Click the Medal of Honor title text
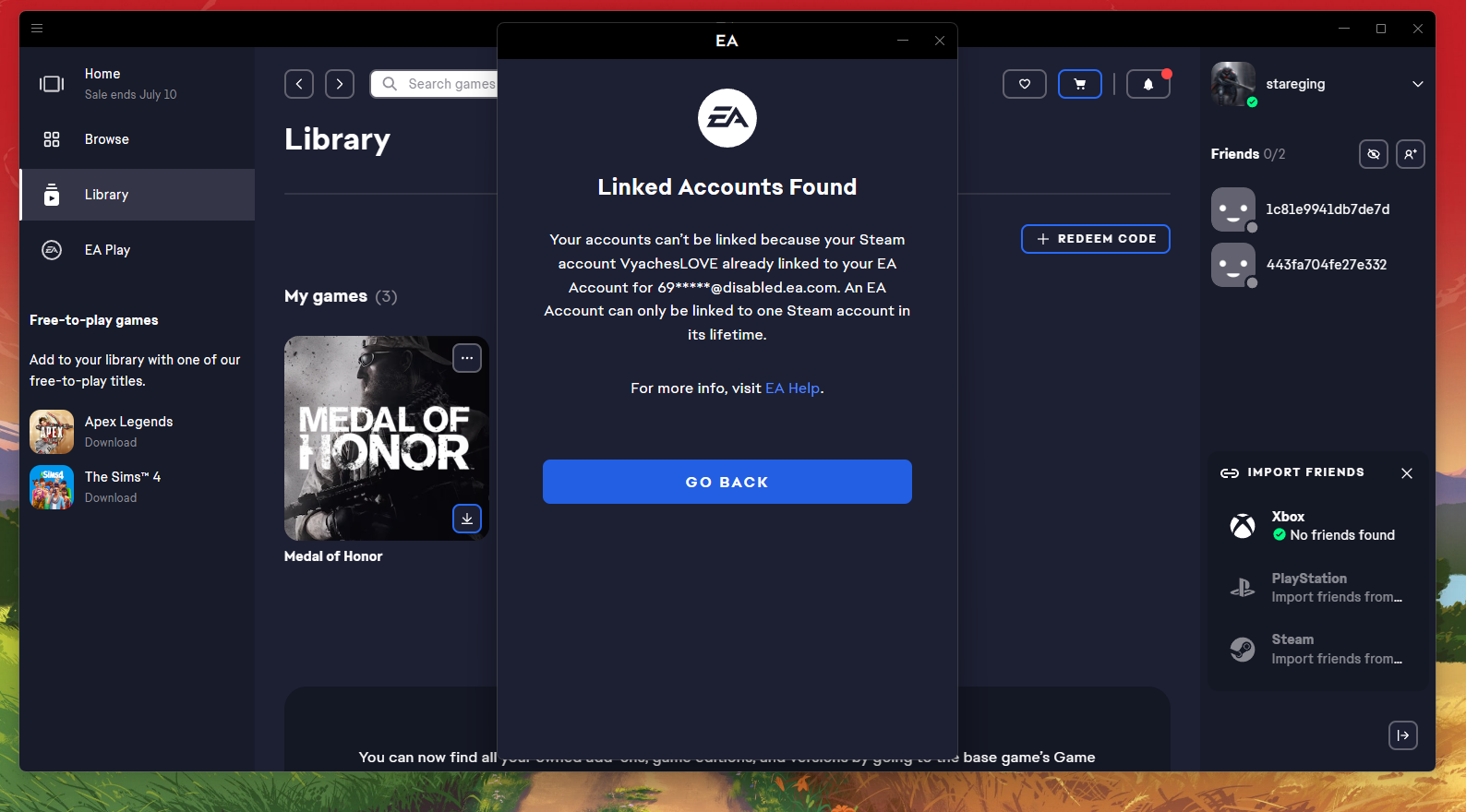1466x812 pixels. [333, 556]
